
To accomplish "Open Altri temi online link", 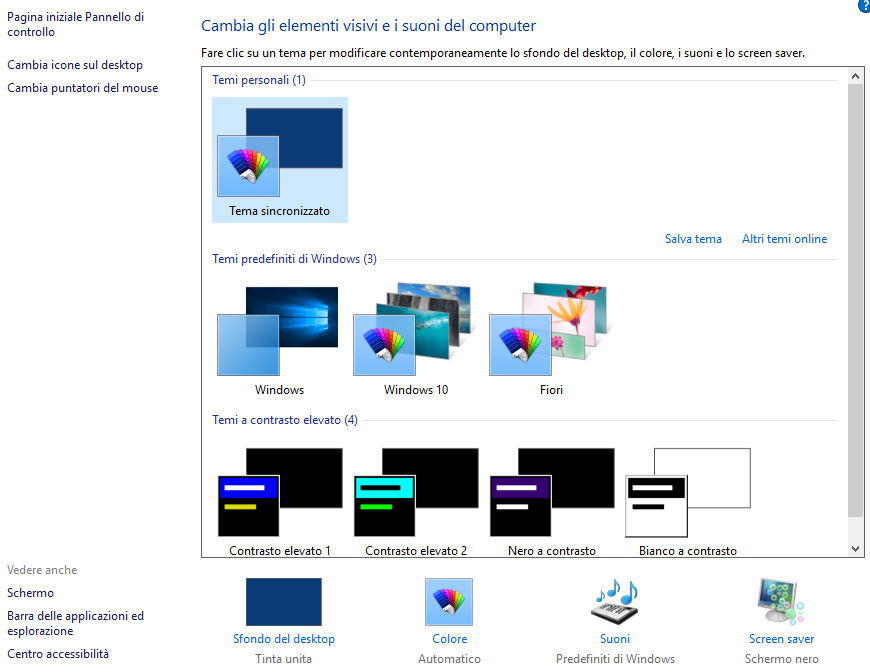I will click(x=785, y=239).
